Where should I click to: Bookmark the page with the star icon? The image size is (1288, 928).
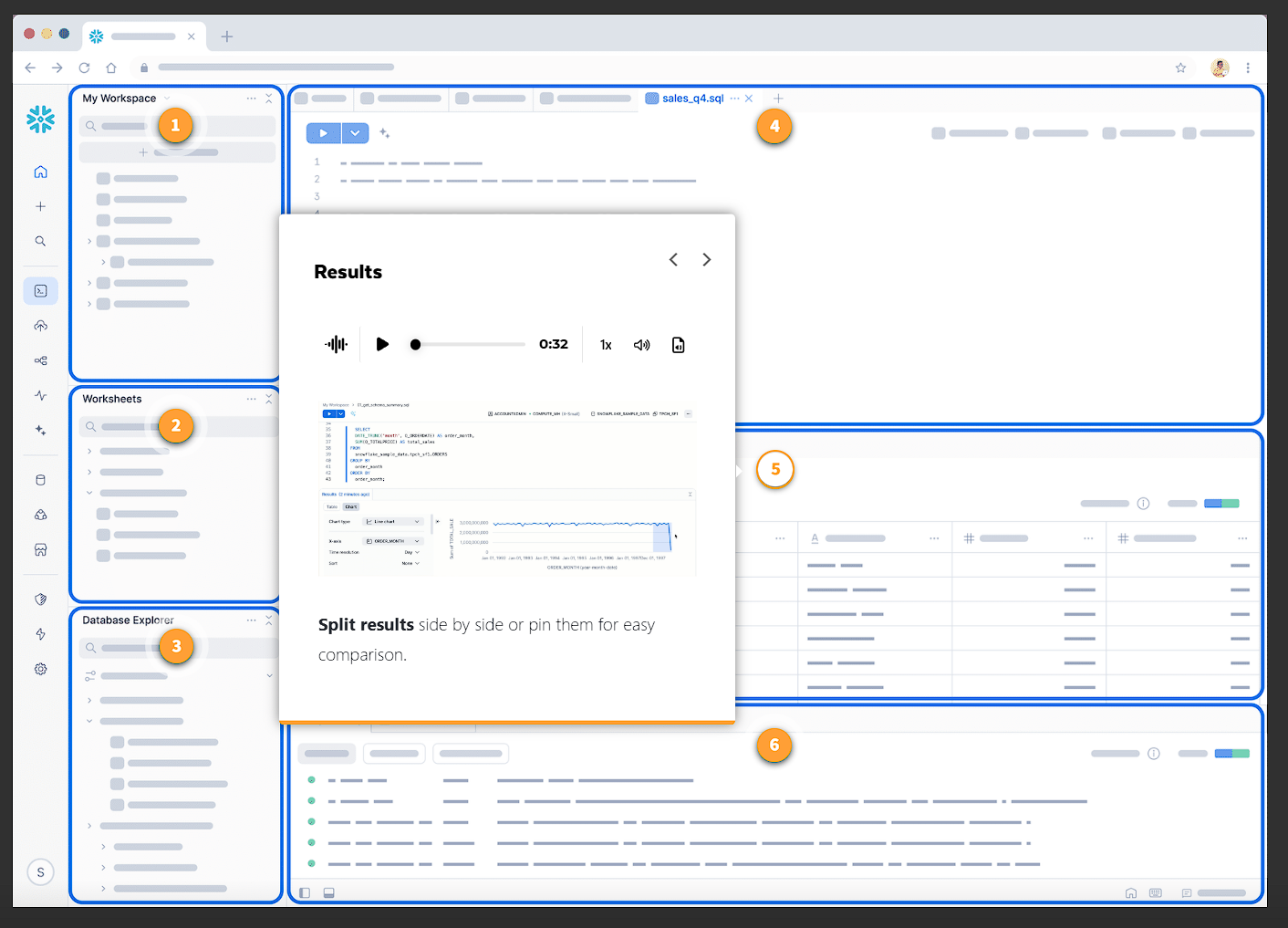[1180, 68]
